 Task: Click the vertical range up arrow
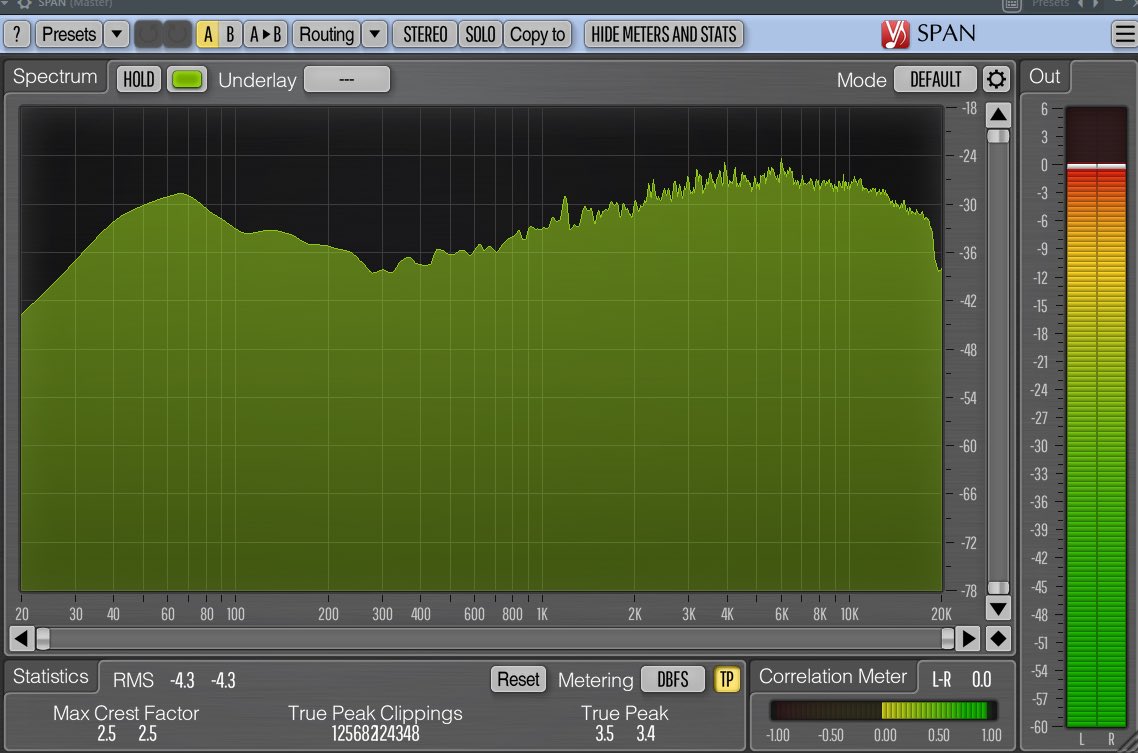click(999, 114)
